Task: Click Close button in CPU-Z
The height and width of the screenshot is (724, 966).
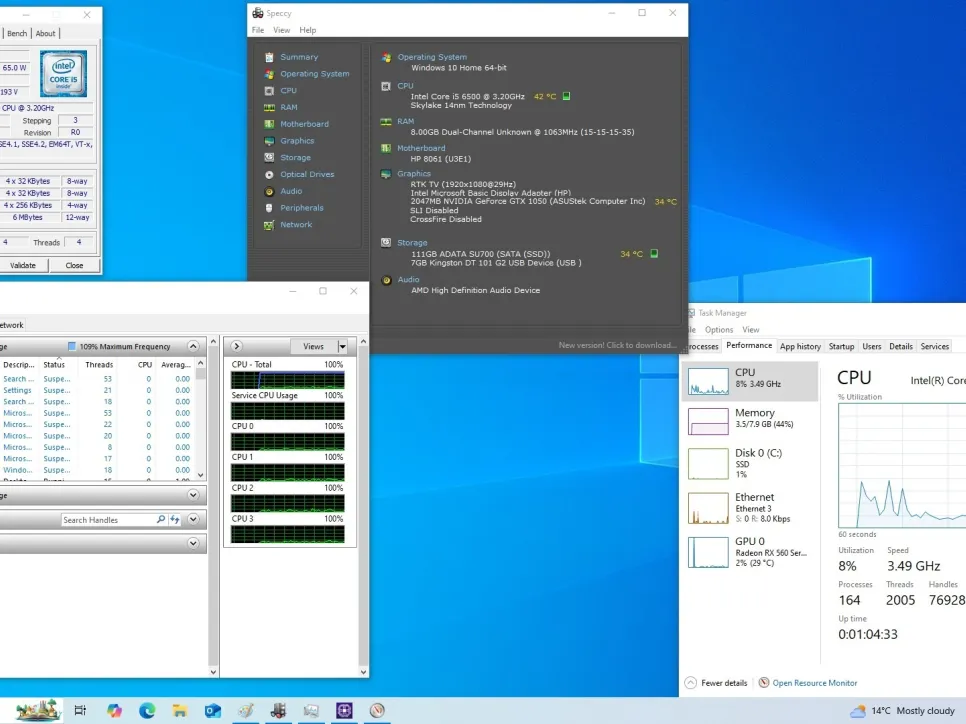Action: coord(74,265)
